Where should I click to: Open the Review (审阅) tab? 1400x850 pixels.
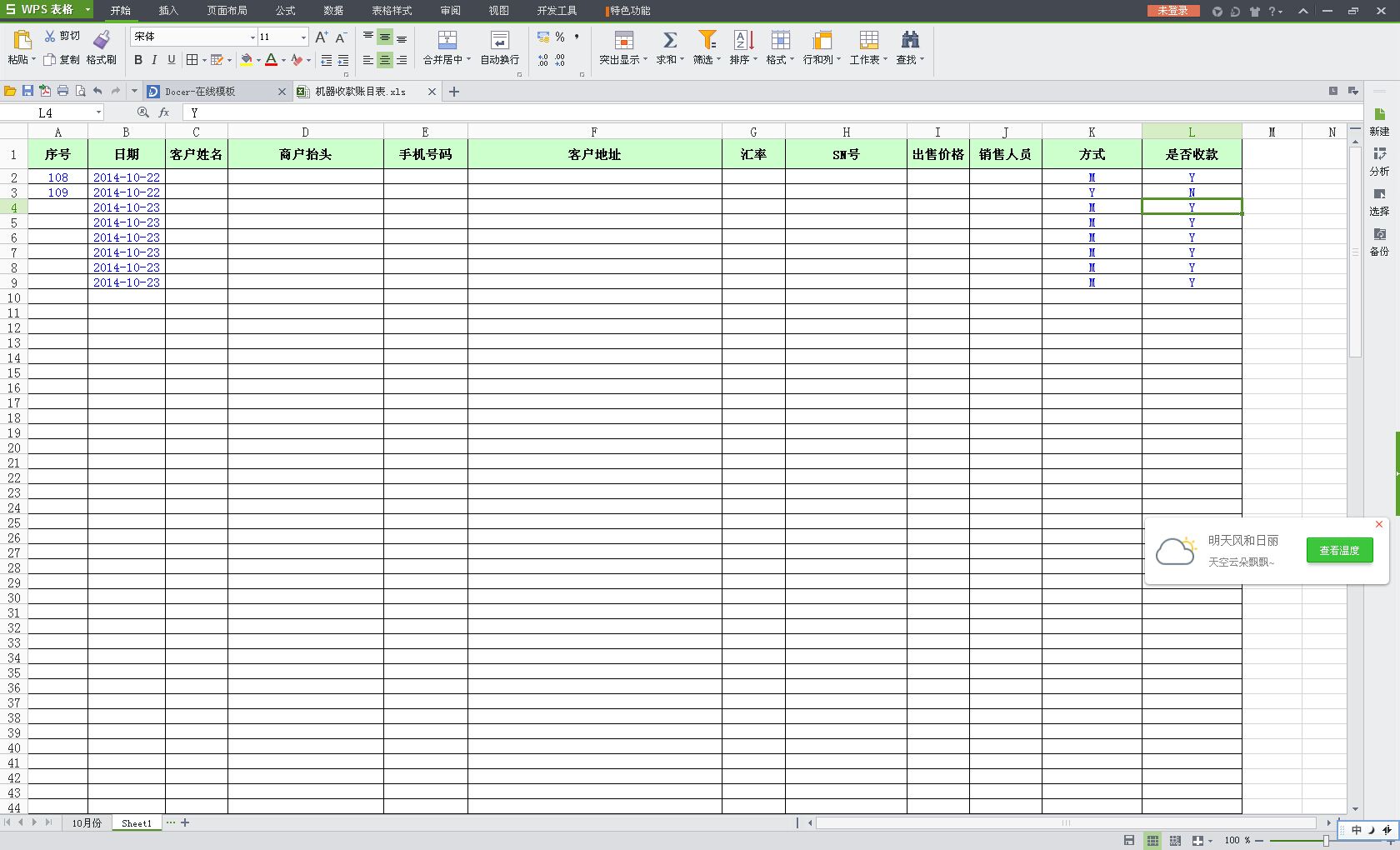[x=450, y=11]
